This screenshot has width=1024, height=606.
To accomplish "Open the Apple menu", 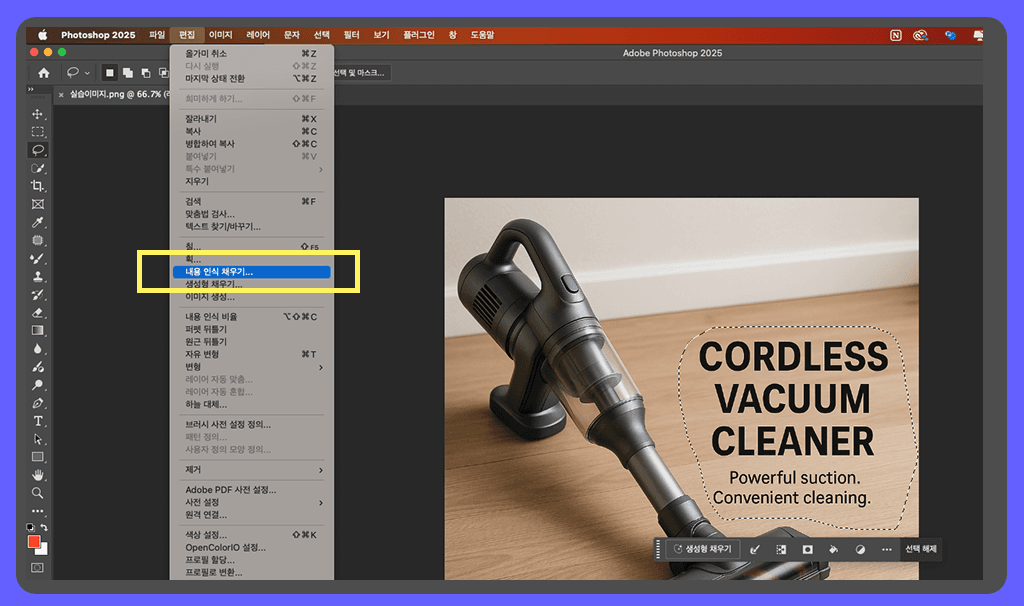I will [x=43, y=35].
